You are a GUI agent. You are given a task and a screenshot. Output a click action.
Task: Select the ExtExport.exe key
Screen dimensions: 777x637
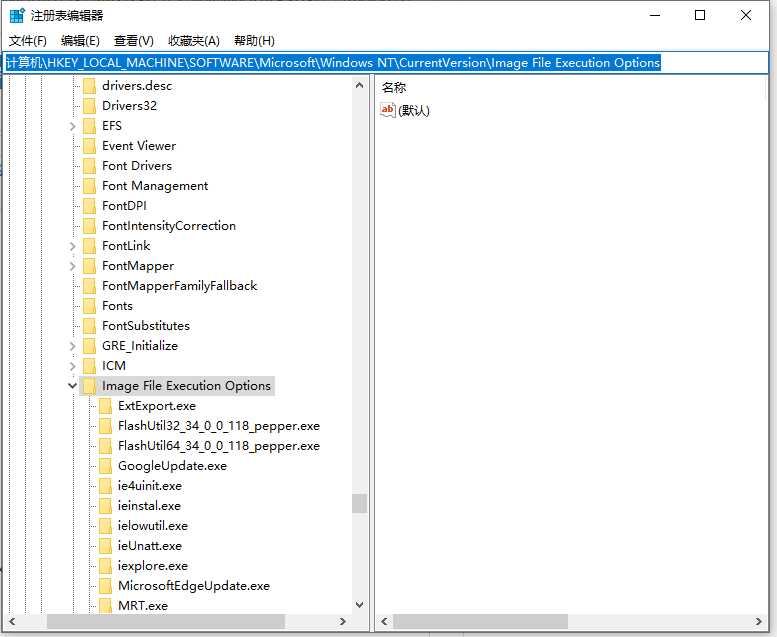156,406
